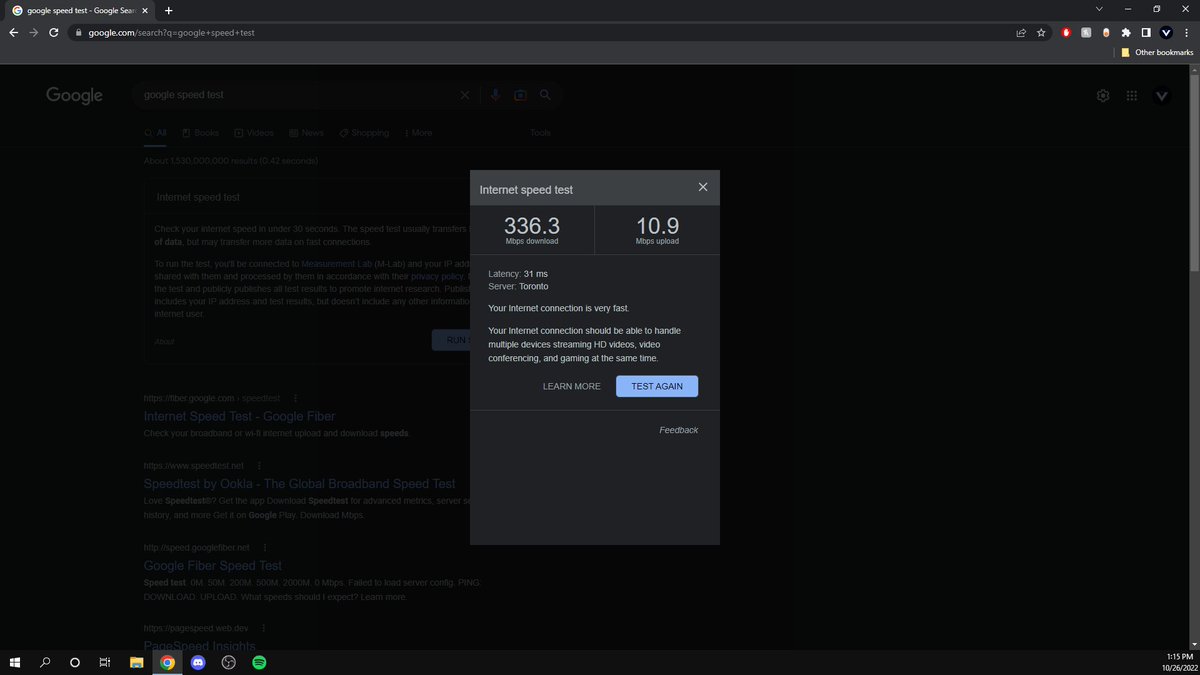Open the Feedback link in the dialog
Image resolution: width=1200 pixels, height=675 pixels.
click(679, 430)
